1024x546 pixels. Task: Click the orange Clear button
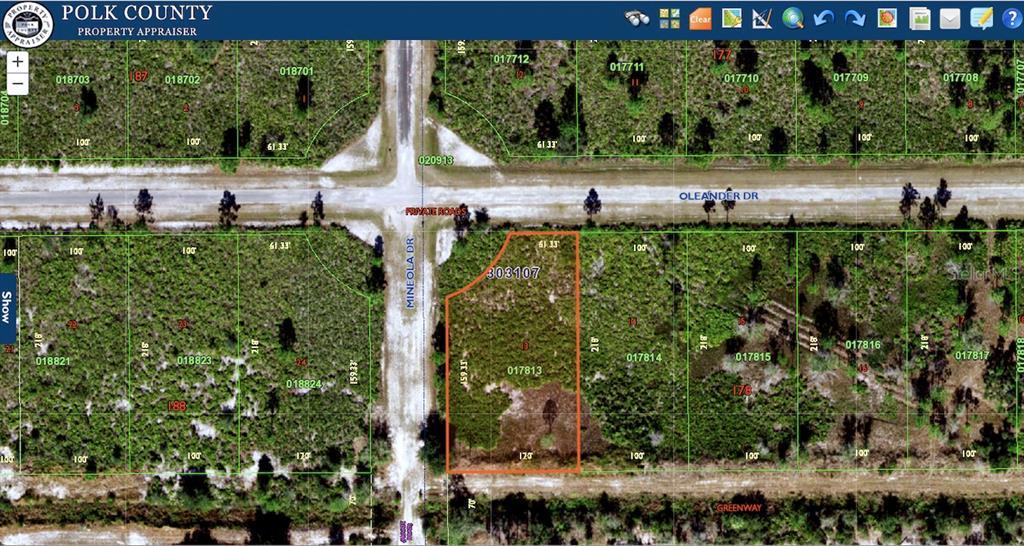coord(700,18)
